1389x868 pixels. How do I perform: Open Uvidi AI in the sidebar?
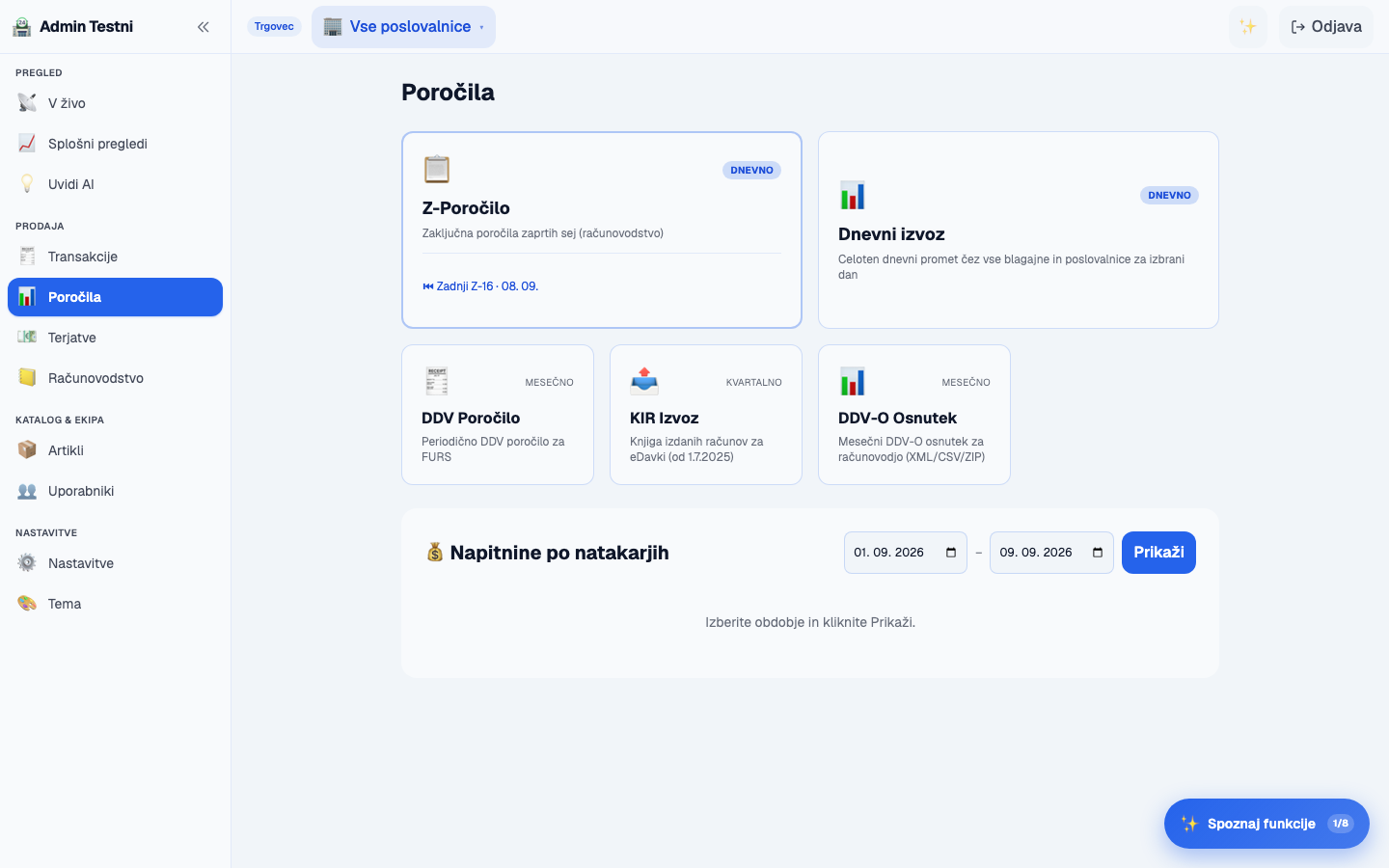[115, 184]
